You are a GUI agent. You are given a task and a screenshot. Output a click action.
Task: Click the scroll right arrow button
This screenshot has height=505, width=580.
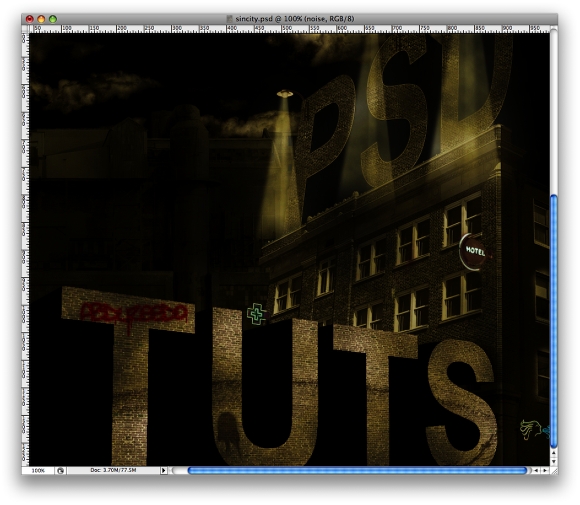(545, 471)
